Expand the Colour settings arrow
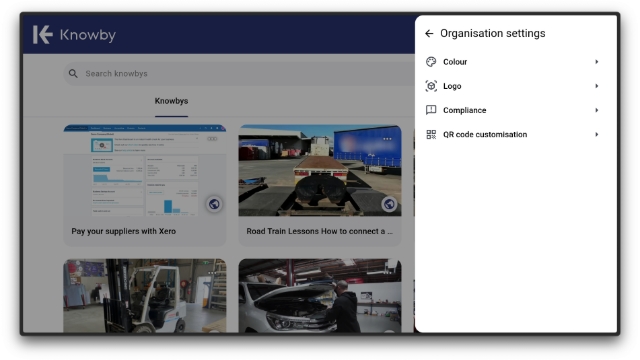 coord(597,62)
